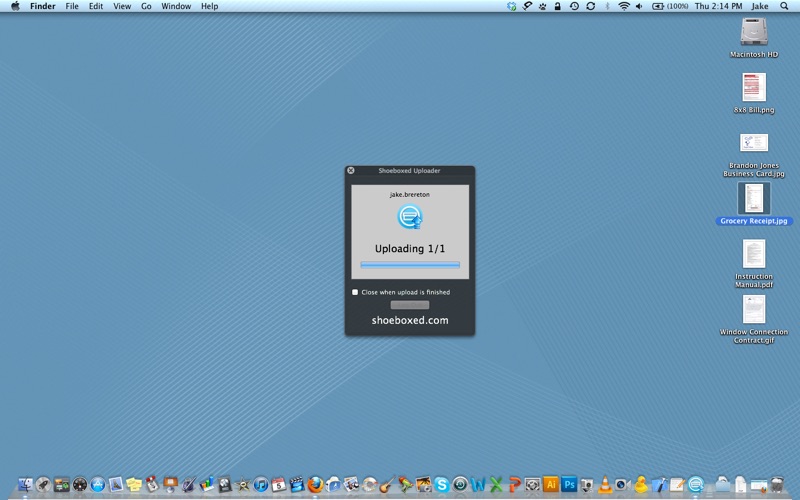Open Time Machine menu bar icon

pos(574,6)
